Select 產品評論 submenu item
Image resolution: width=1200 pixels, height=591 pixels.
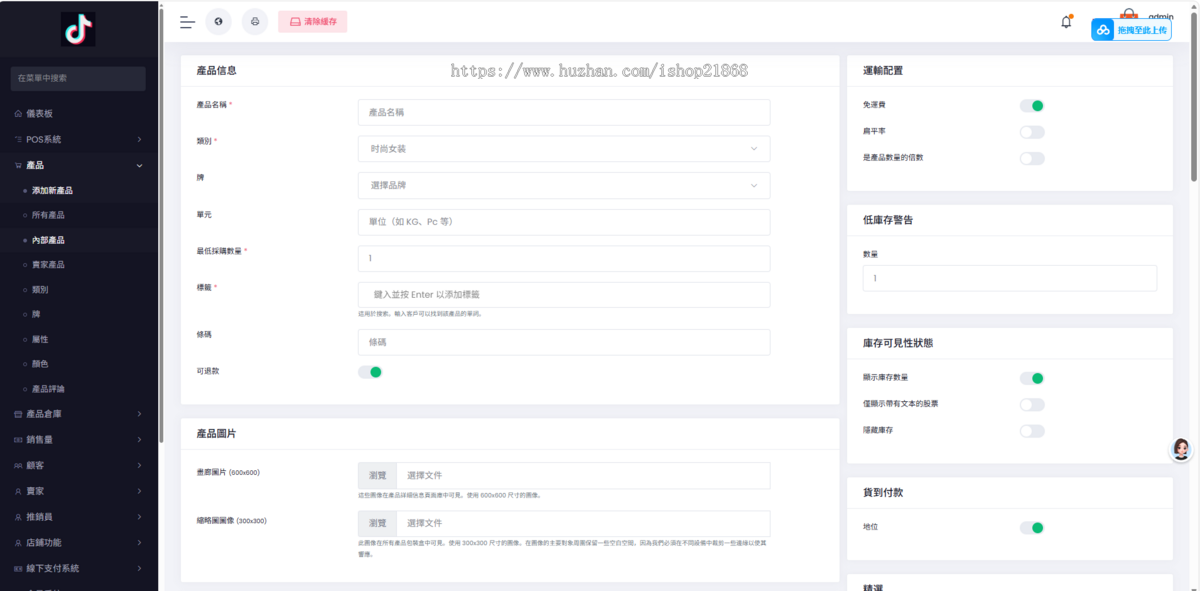coord(48,389)
